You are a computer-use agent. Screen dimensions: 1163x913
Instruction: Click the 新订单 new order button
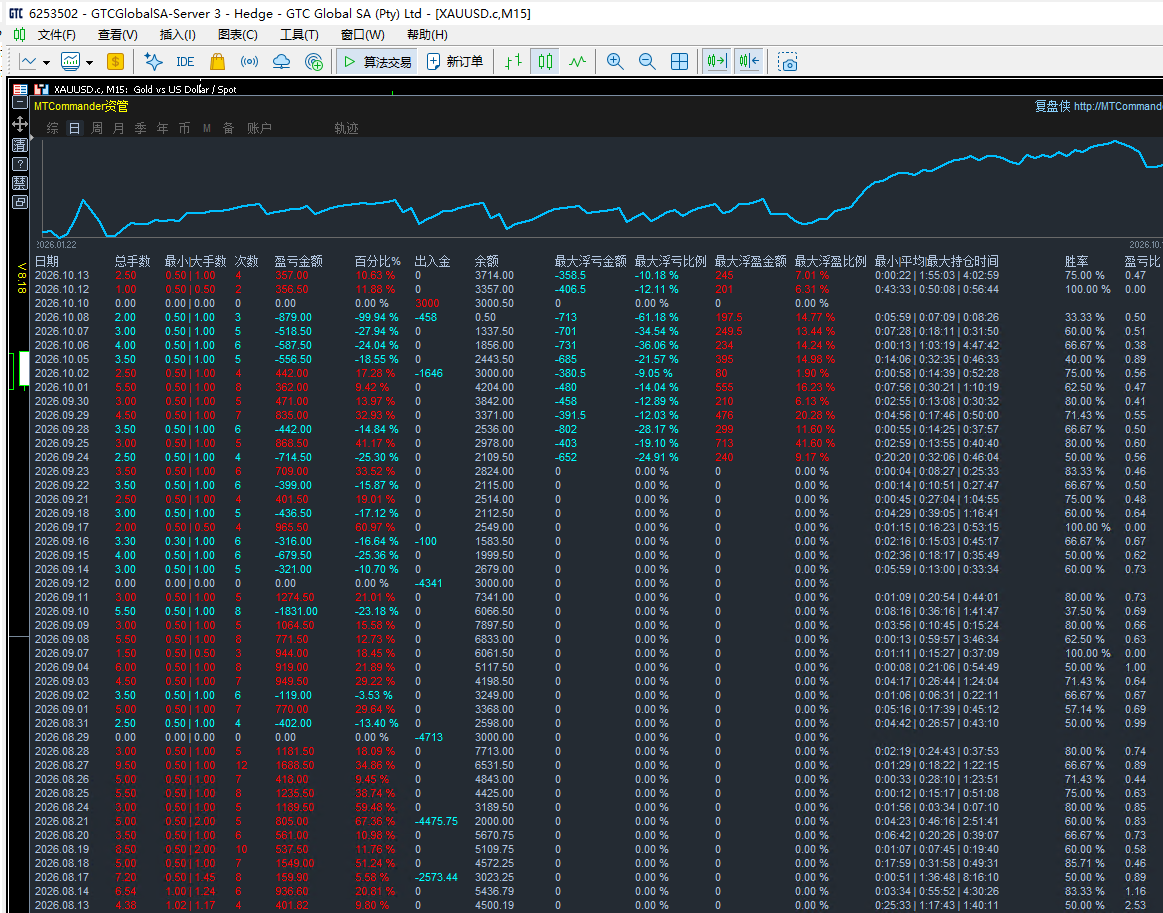[455, 62]
